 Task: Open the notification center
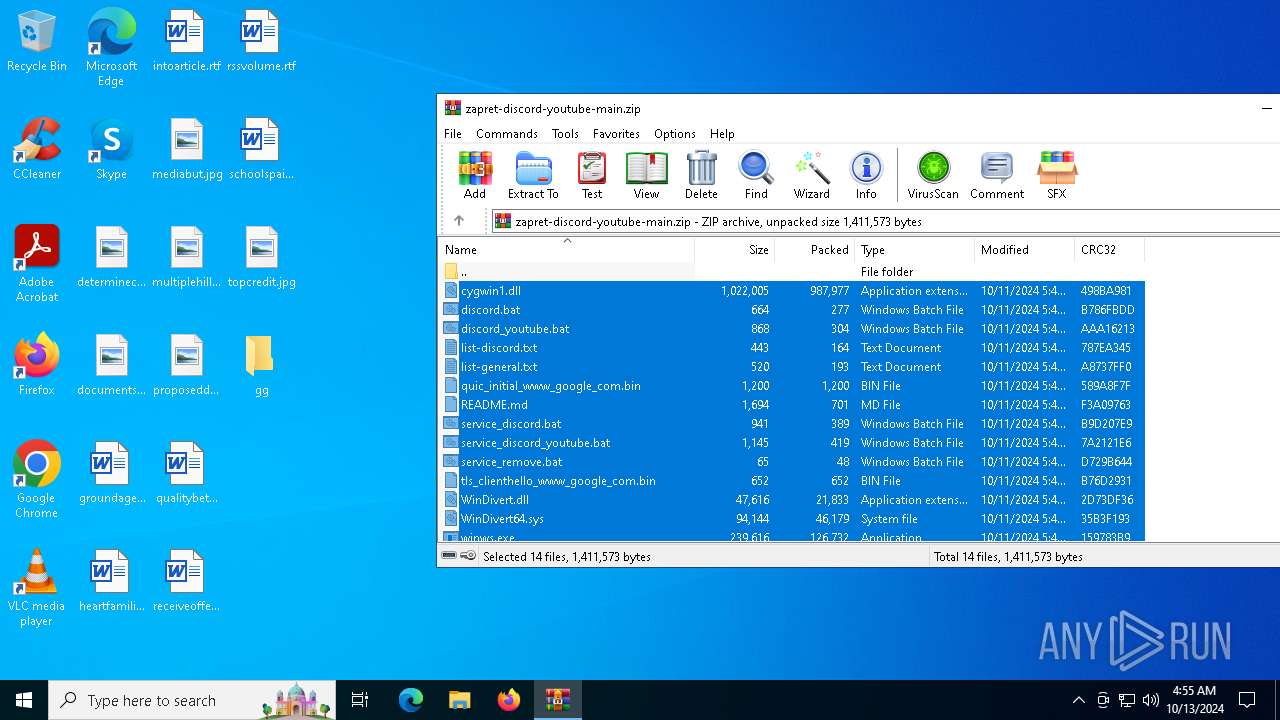click(1247, 700)
